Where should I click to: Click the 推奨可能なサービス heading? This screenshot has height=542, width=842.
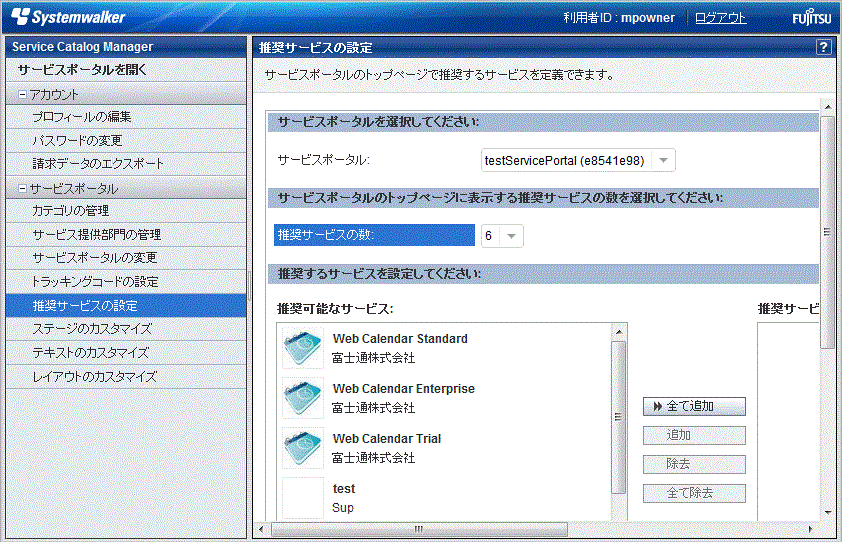(x=335, y=309)
